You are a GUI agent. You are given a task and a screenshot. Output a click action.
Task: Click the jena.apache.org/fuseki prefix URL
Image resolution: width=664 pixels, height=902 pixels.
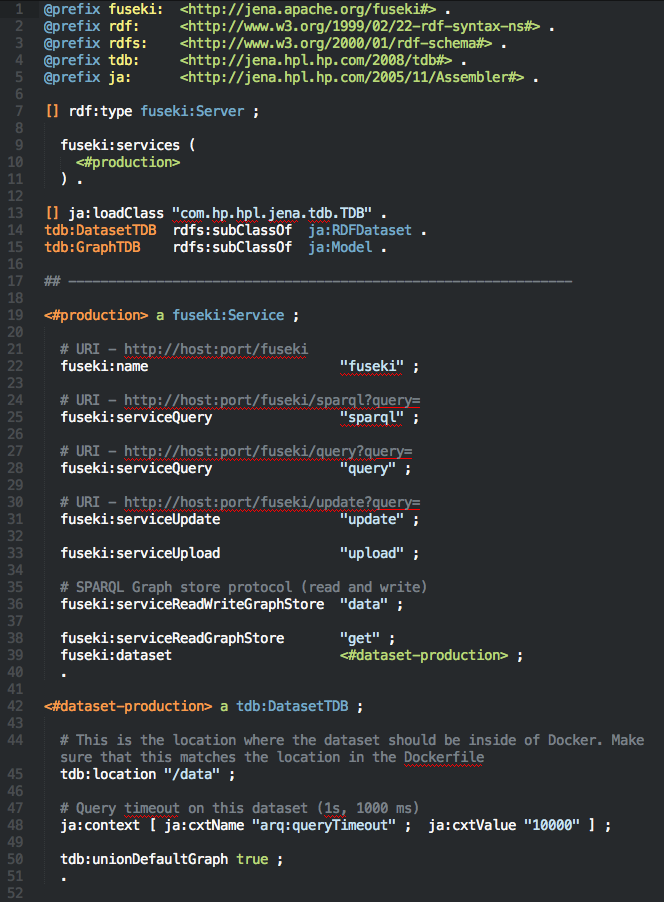pyautogui.click(x=308, y=8)
